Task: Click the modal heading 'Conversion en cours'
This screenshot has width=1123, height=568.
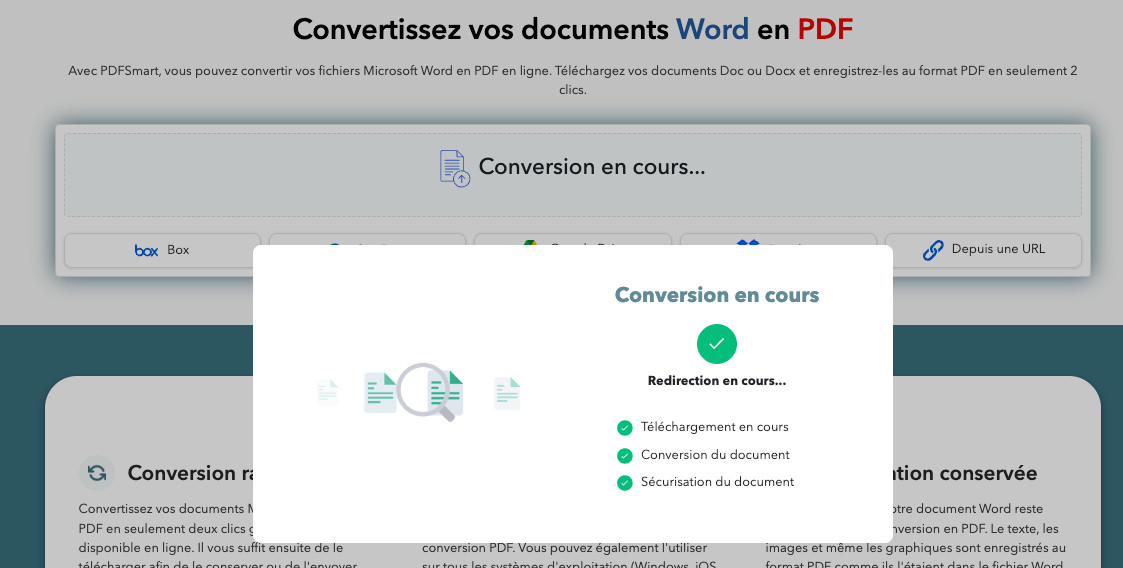Action: click(716, 295)
